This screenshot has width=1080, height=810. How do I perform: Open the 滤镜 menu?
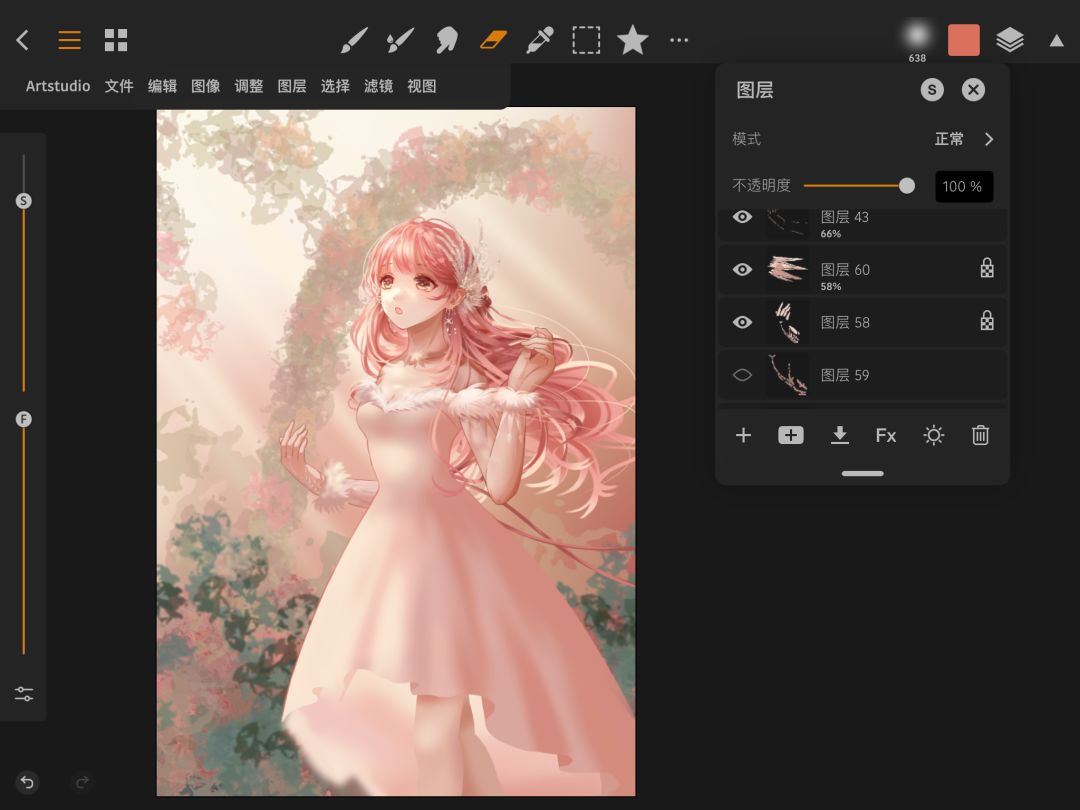click(378, 86)
